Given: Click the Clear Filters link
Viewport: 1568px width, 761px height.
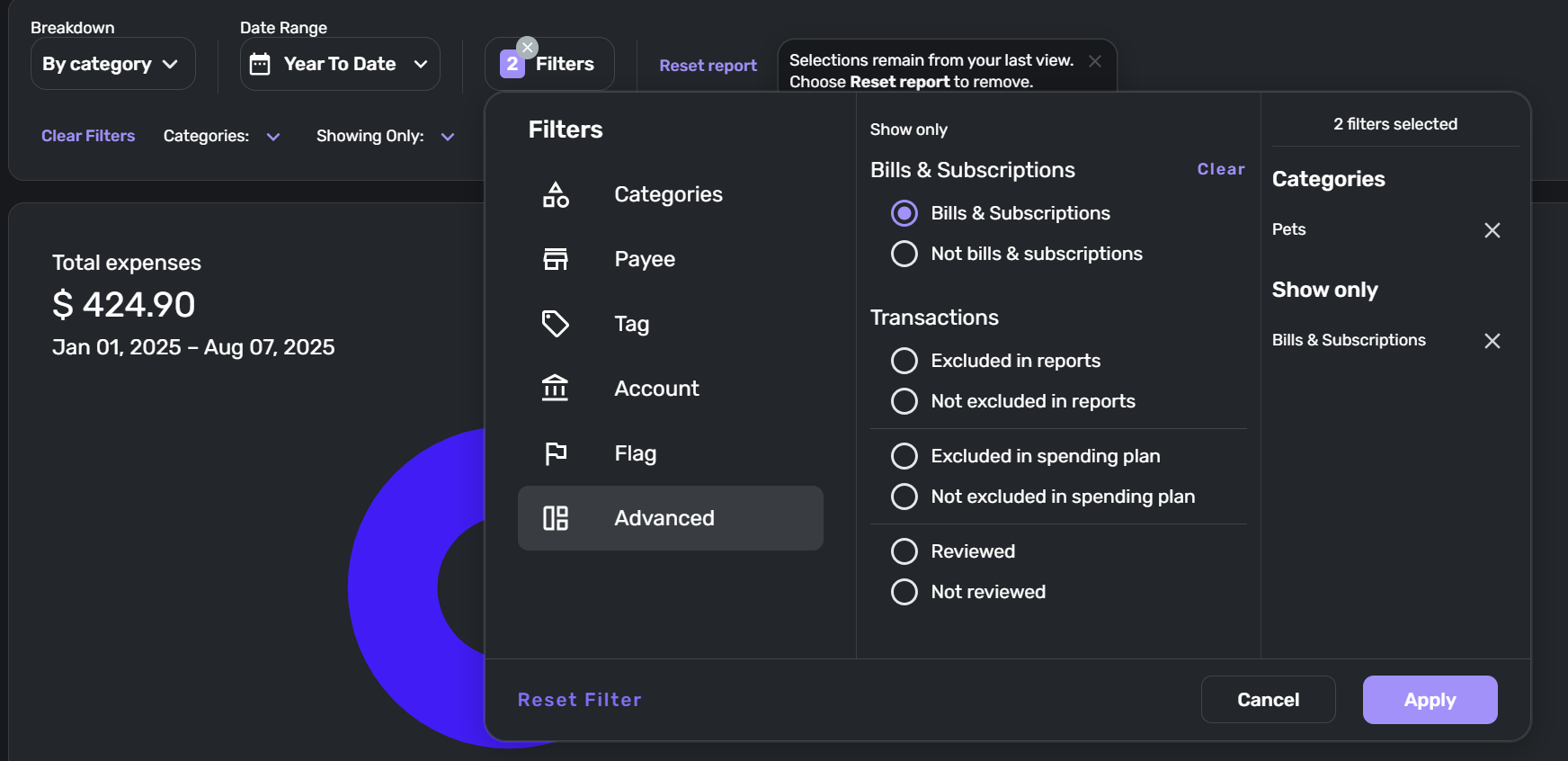Looking at the screenshot, I should tap(88, 136).
